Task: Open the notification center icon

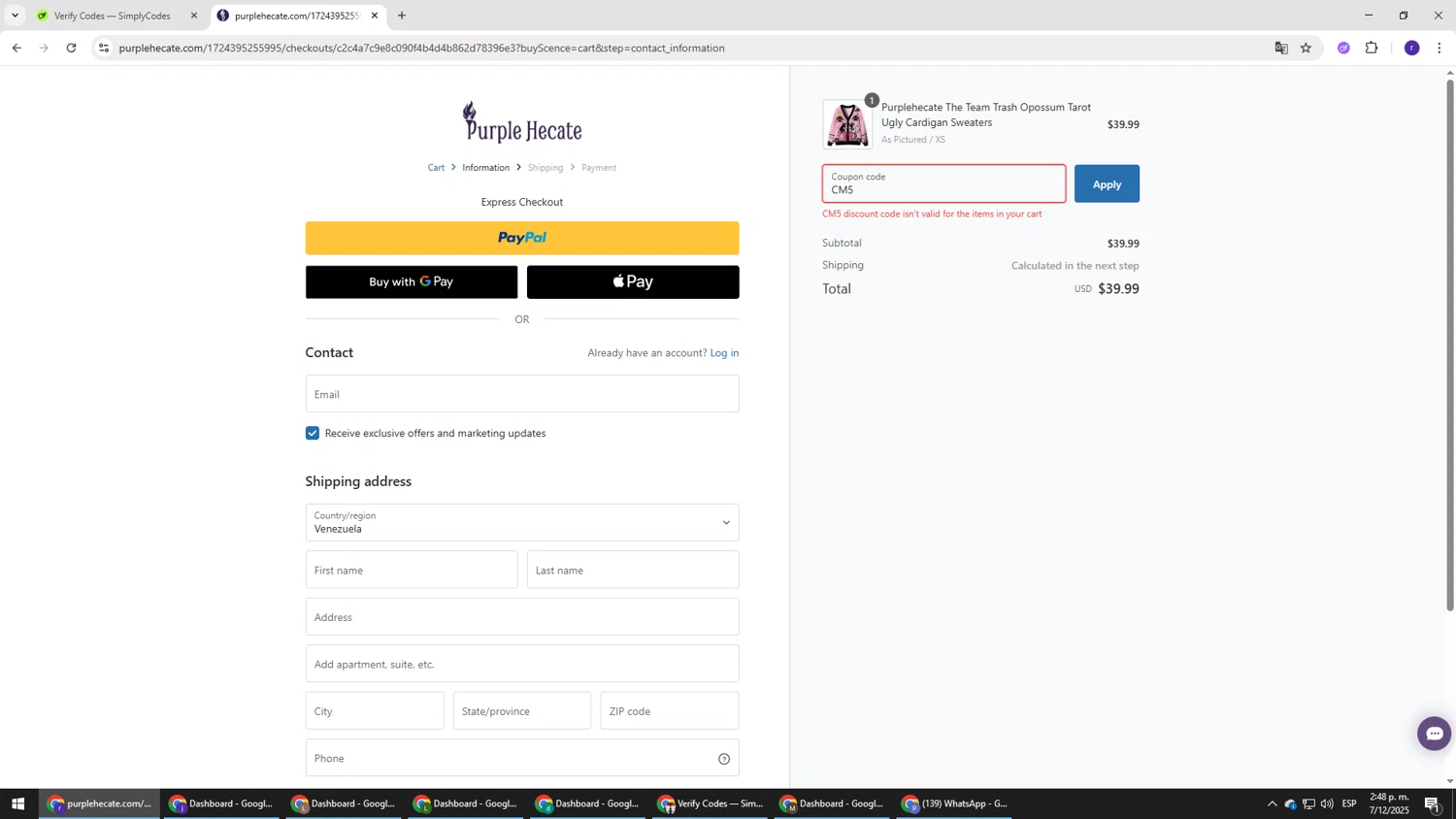Action: [x=1433, y=803]
